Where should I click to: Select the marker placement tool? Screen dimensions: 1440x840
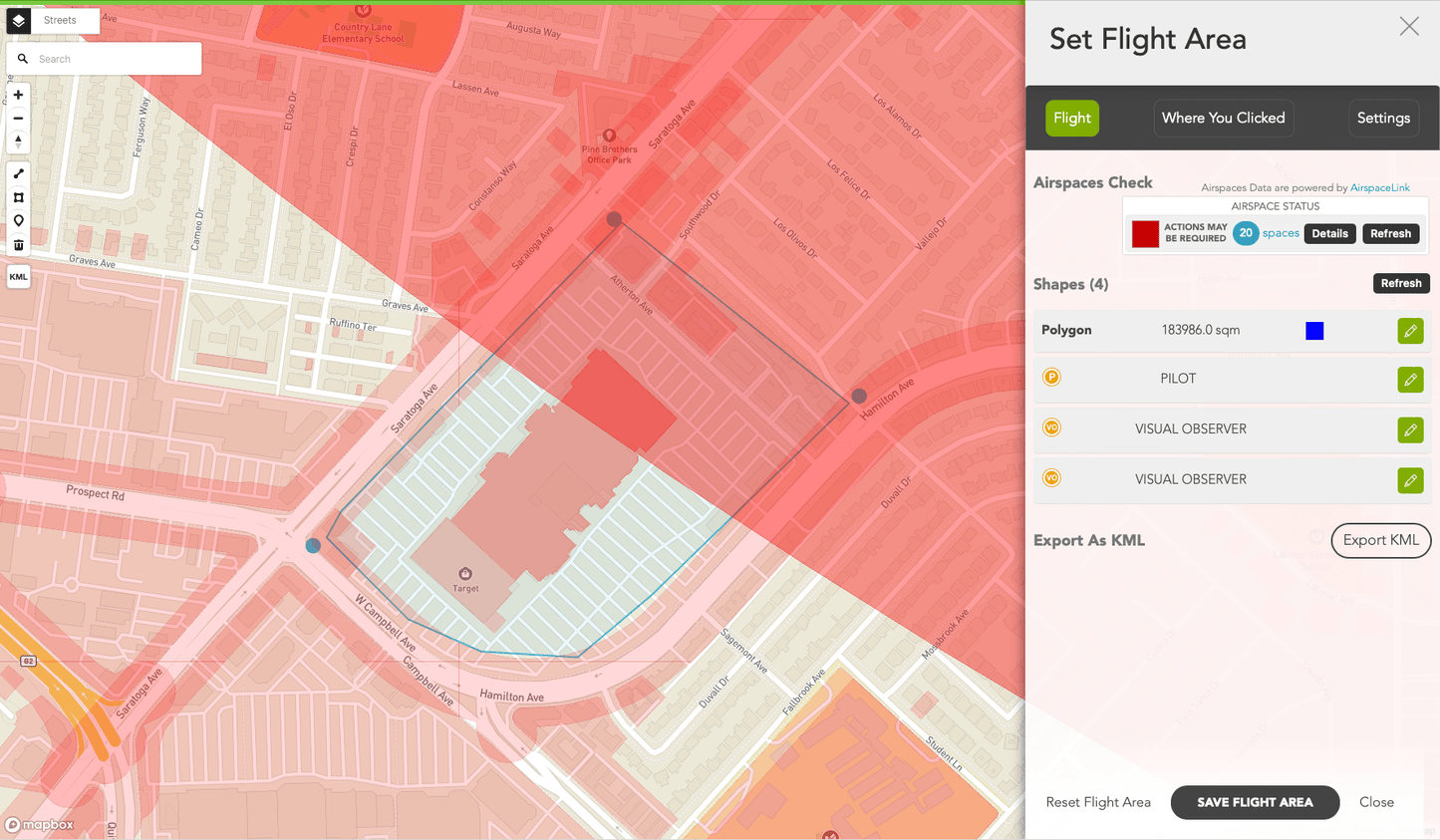click(x=18, y=221)
